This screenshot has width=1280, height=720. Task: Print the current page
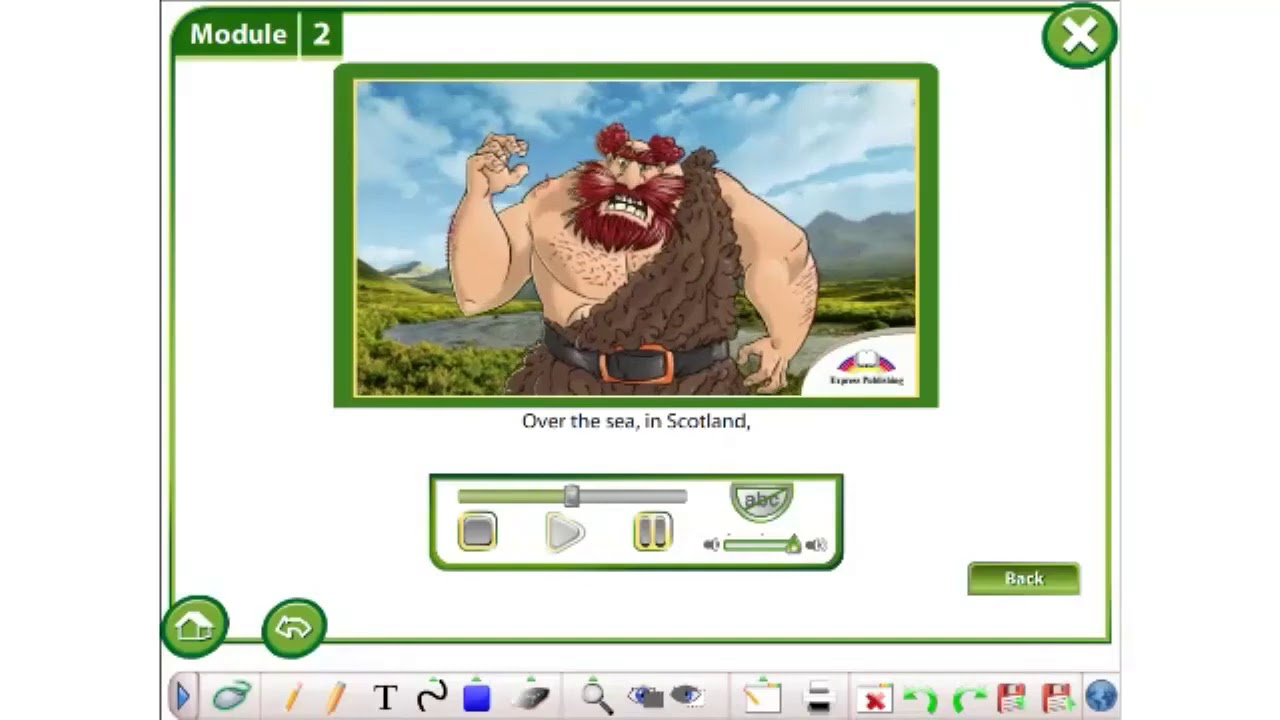click(819, 697)
